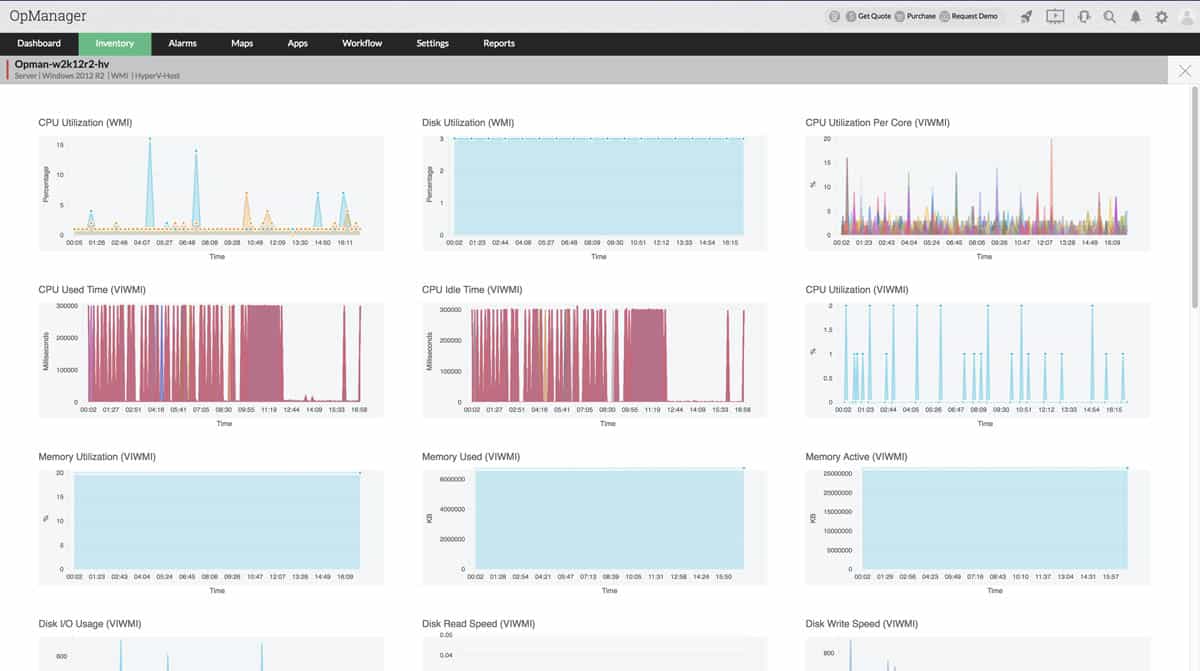Click the 'Disk Read Speed (VIWMI)' title
The image size is (1200, 671).
[x=478, y=624]
